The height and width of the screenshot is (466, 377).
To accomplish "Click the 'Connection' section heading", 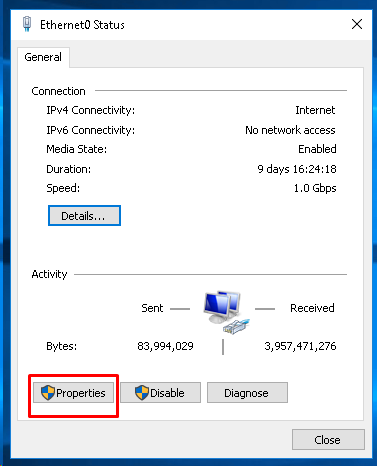I will coord(58,91).
